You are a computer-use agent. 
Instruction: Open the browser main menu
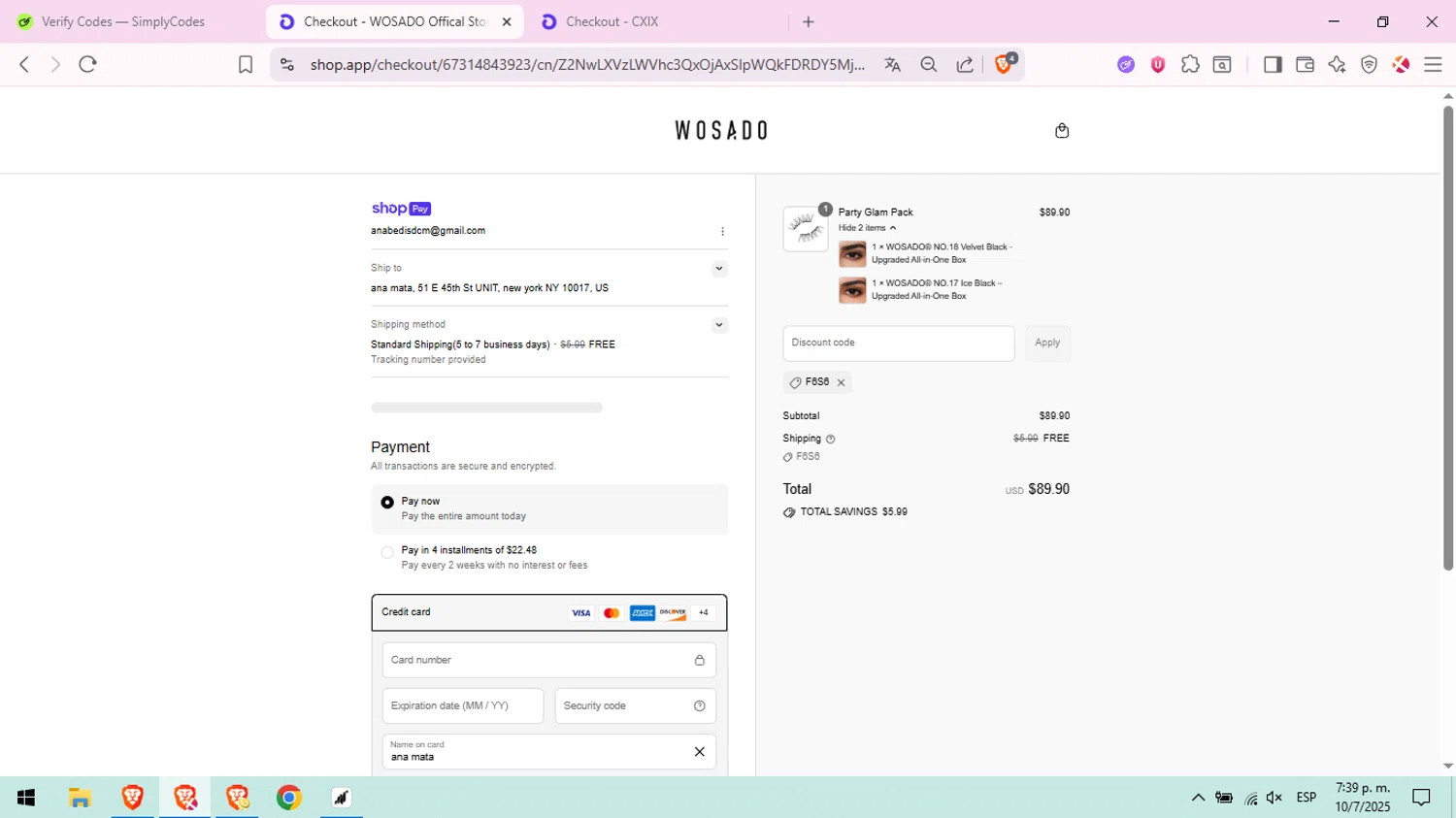(x=1433, y=64)
